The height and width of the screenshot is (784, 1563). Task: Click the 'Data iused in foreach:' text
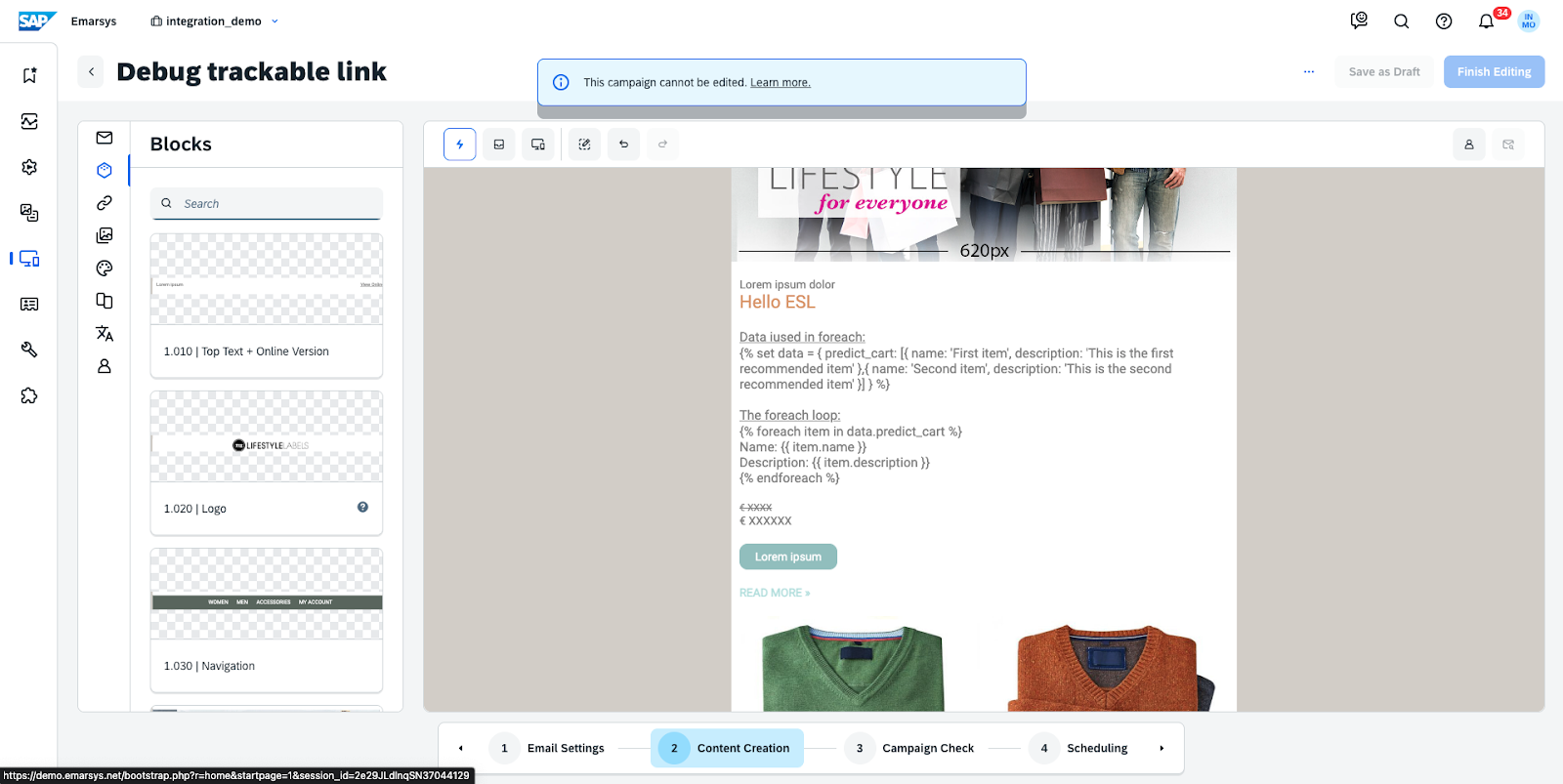click(802, 337)
